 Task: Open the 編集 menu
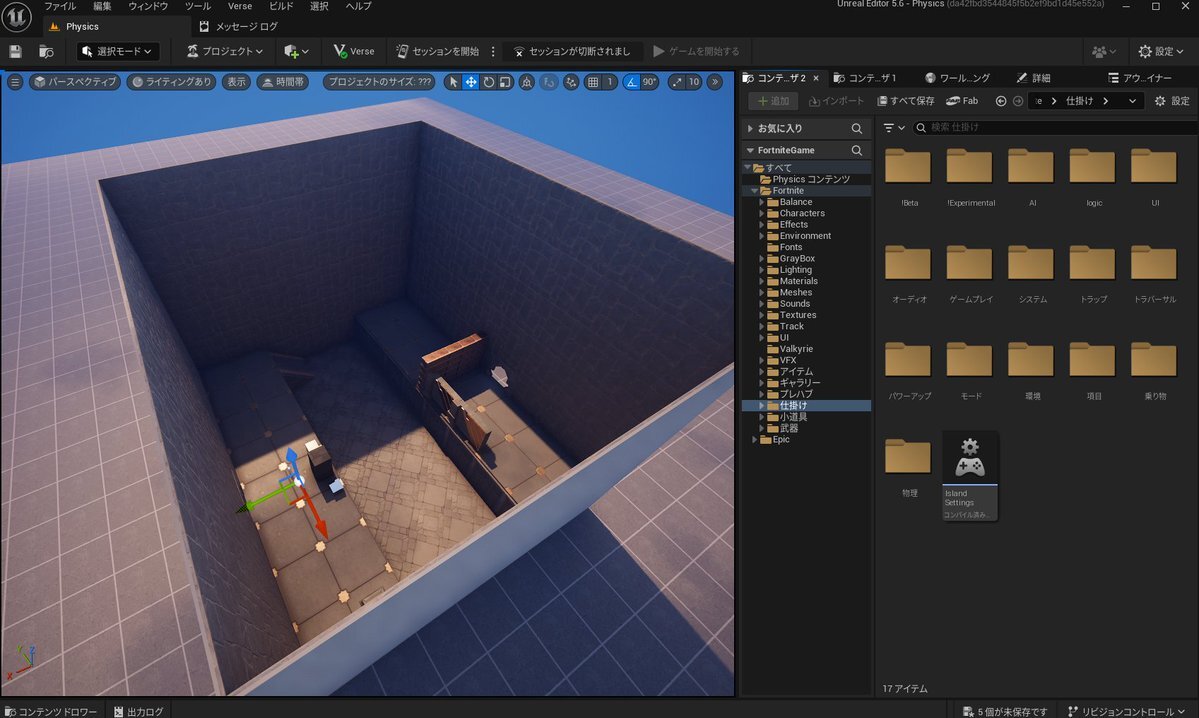[102, 6]
